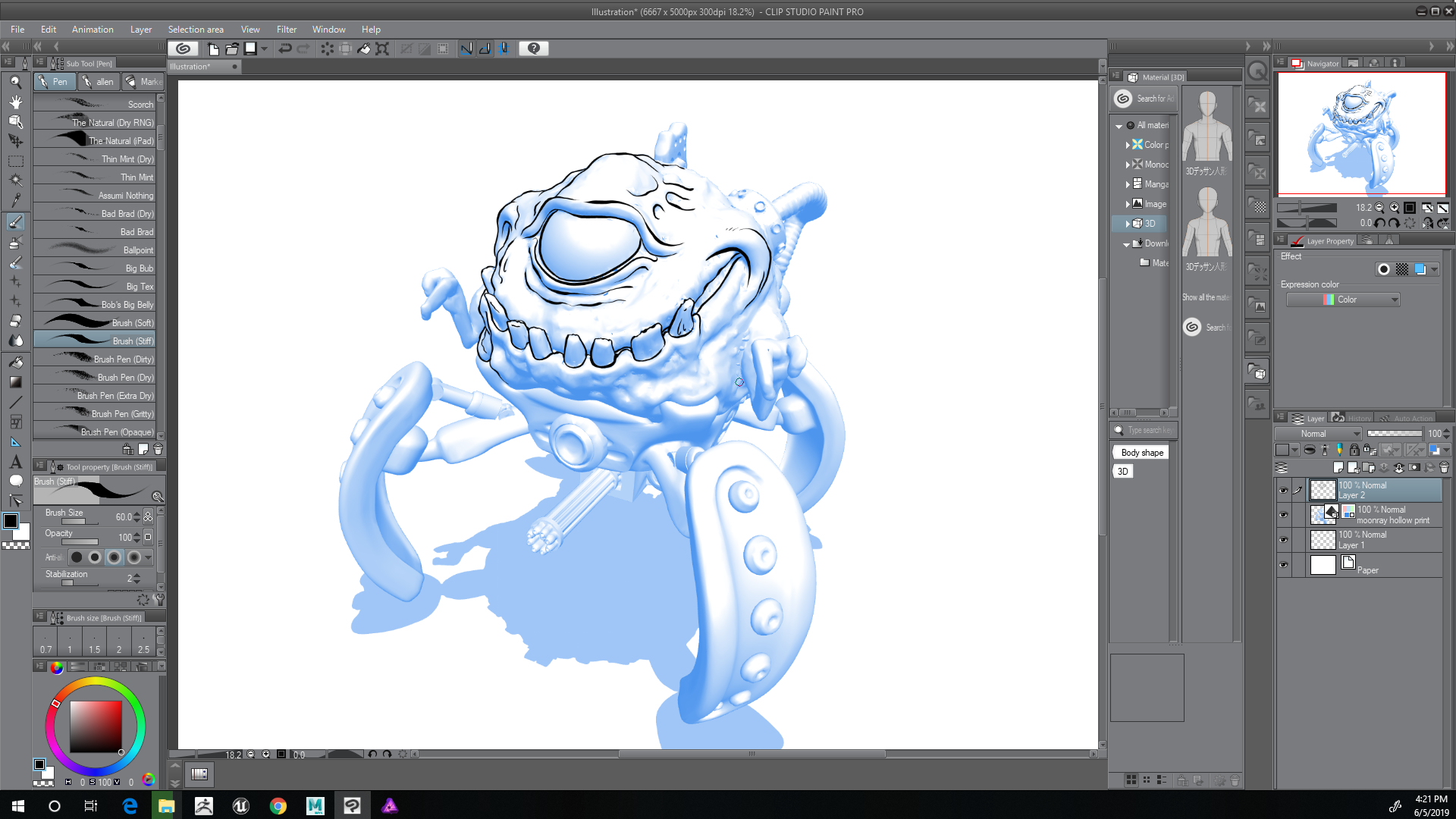This screenshot has width=1456, height=819.
Task: Open Google Chrome from the taskbar
Action: [x=278, y=806]
